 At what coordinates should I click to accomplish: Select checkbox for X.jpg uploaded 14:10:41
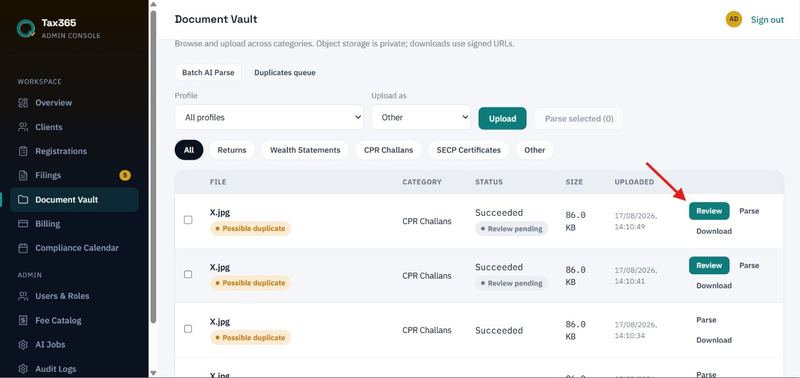[x=188, y=274]
